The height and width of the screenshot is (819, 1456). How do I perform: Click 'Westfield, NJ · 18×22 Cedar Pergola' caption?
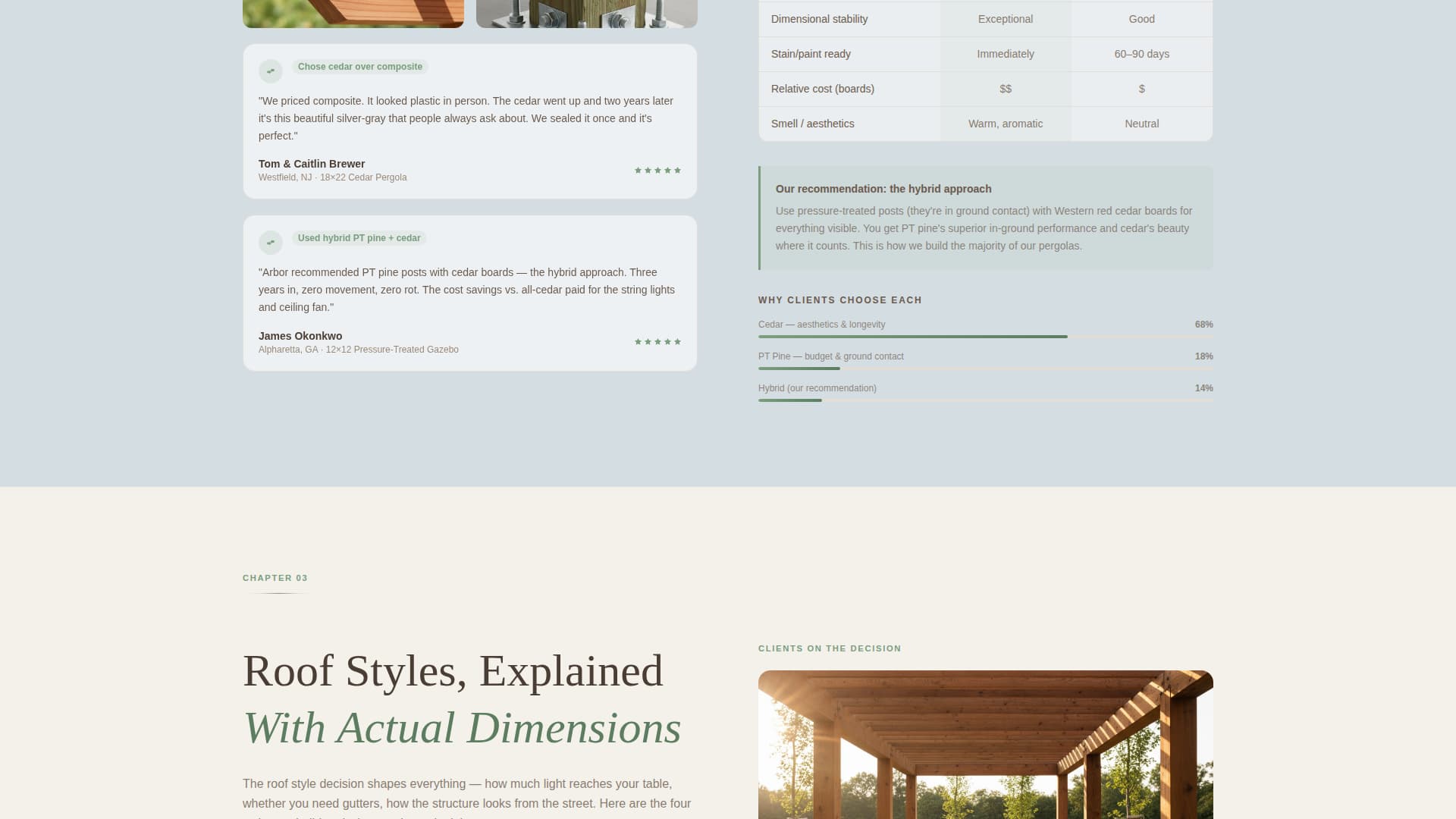(x=333, y=177)
